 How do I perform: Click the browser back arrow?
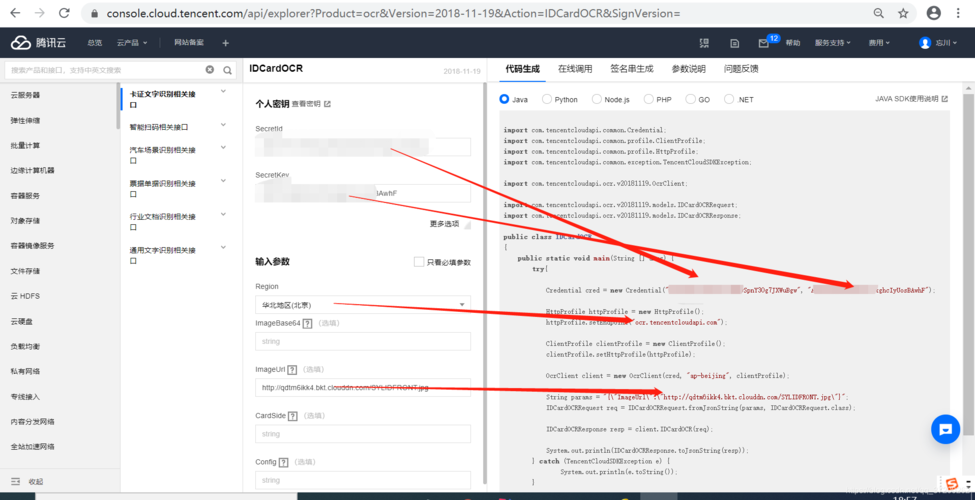[x=16, y=13]
